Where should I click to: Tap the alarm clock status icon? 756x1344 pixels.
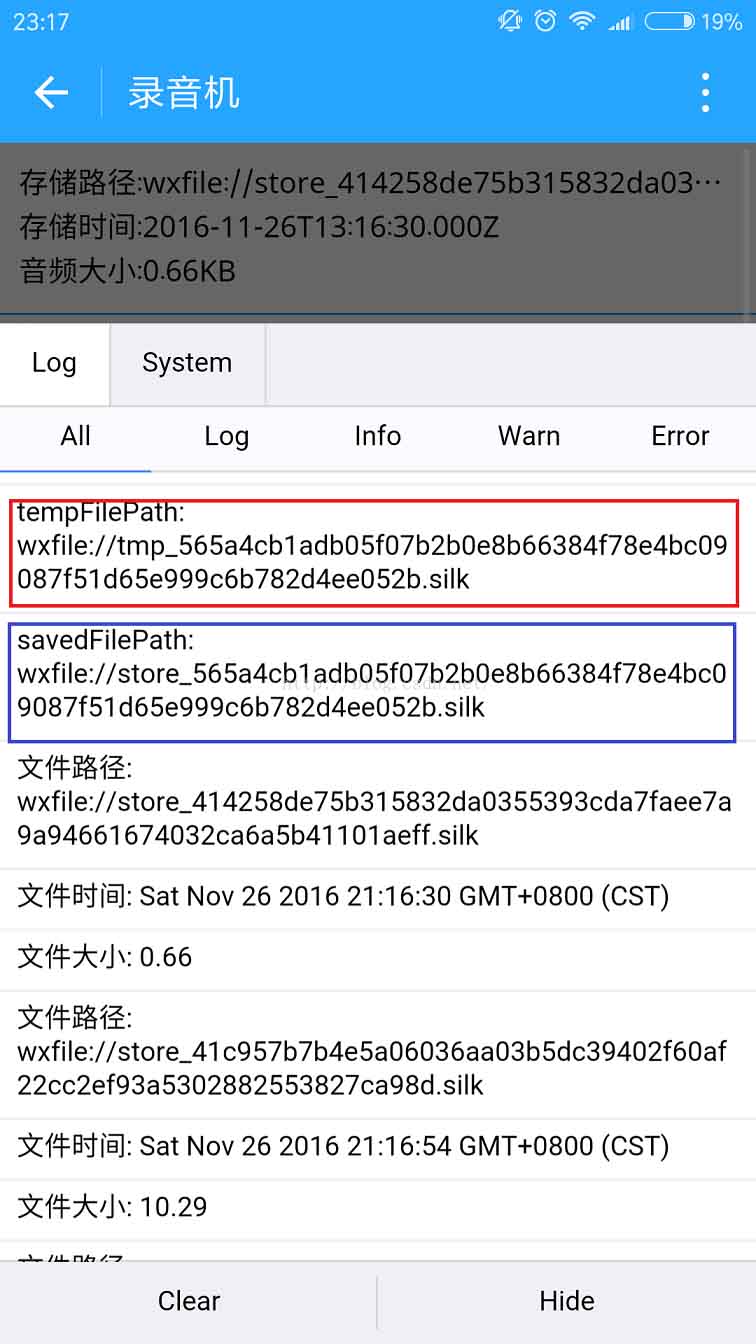tap(545, 21)
